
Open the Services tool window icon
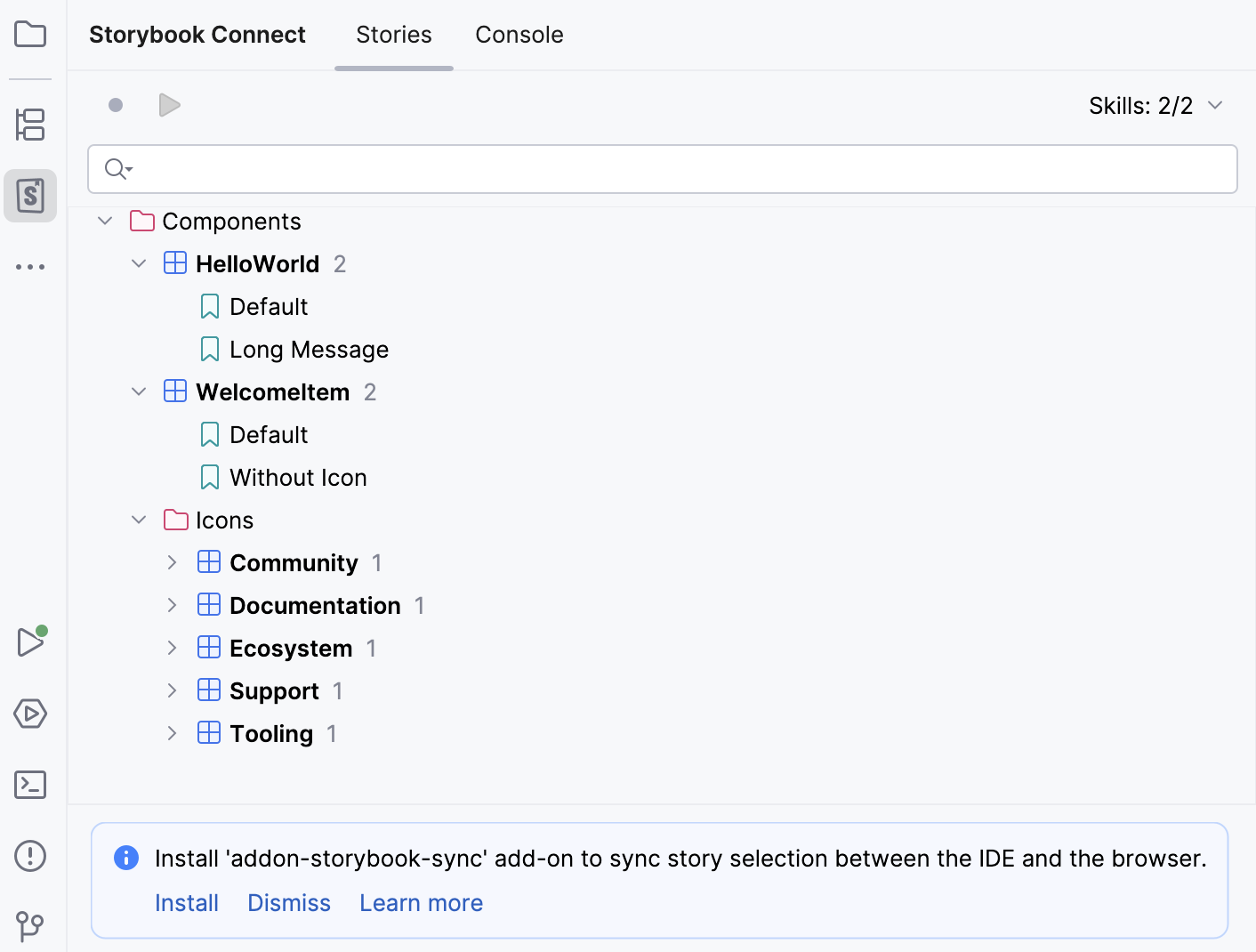(30, 714)
